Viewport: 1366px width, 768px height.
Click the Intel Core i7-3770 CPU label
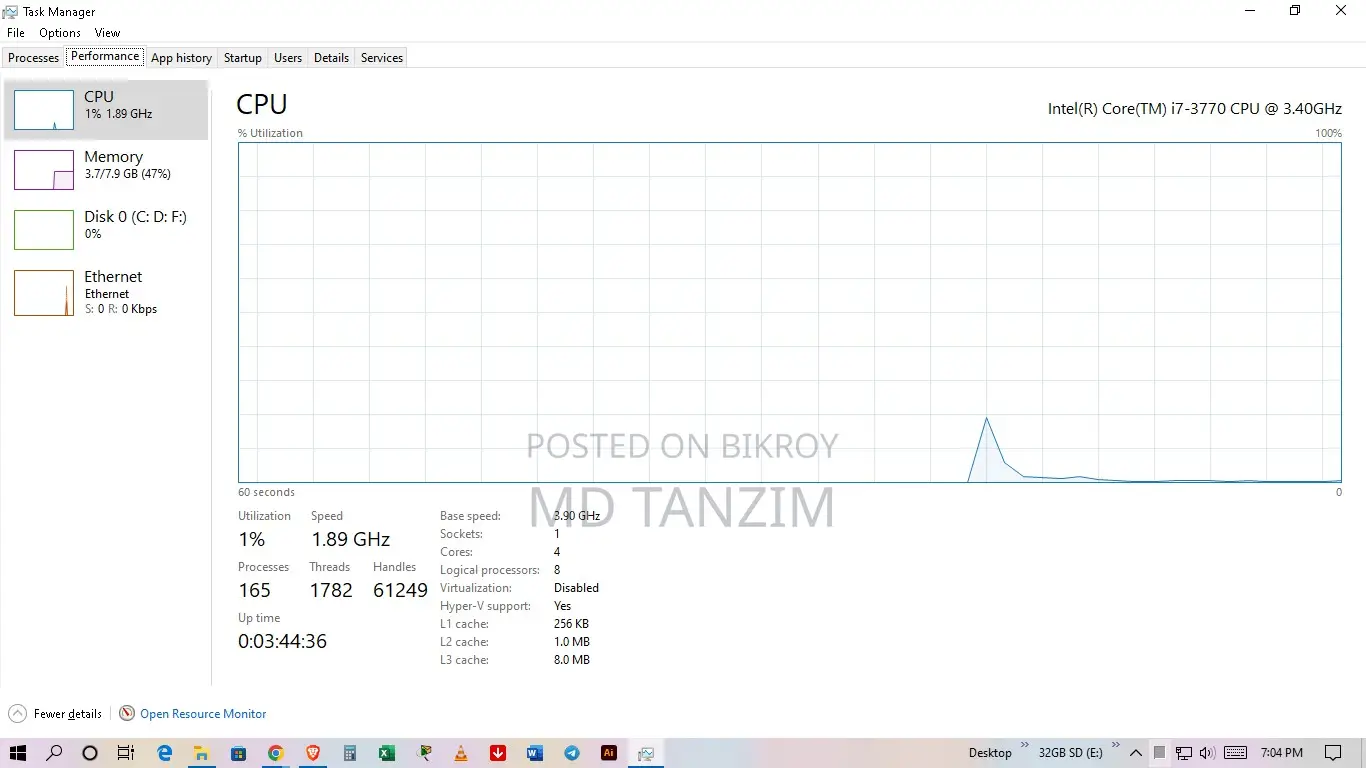(x=1195, y=108)
